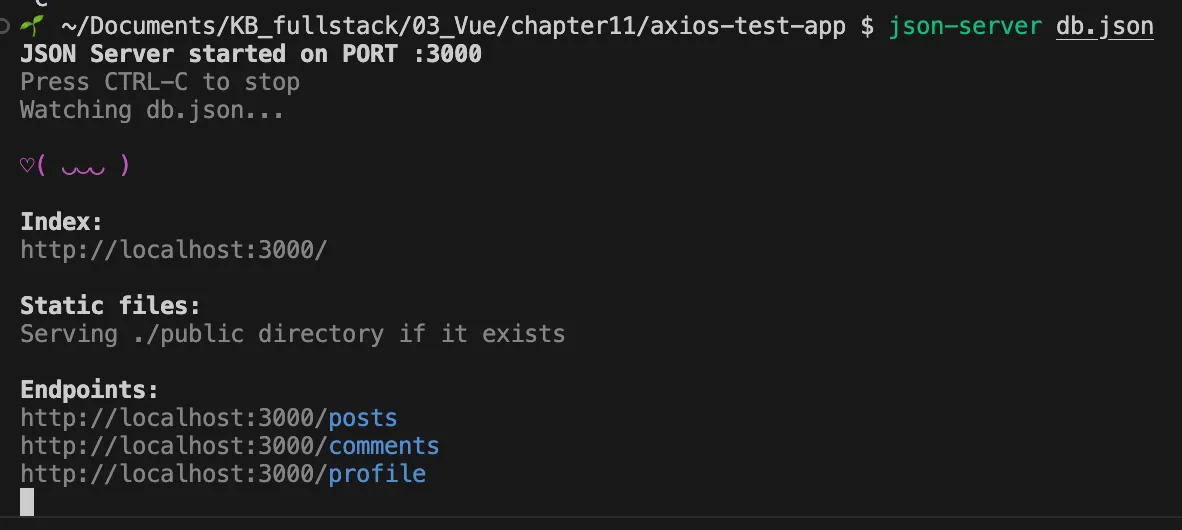Image resolution: width=1182 pixels, height=530 pixels.
Task: Click the seedling emoji in the prompt
Action: [x=32, y=25]
